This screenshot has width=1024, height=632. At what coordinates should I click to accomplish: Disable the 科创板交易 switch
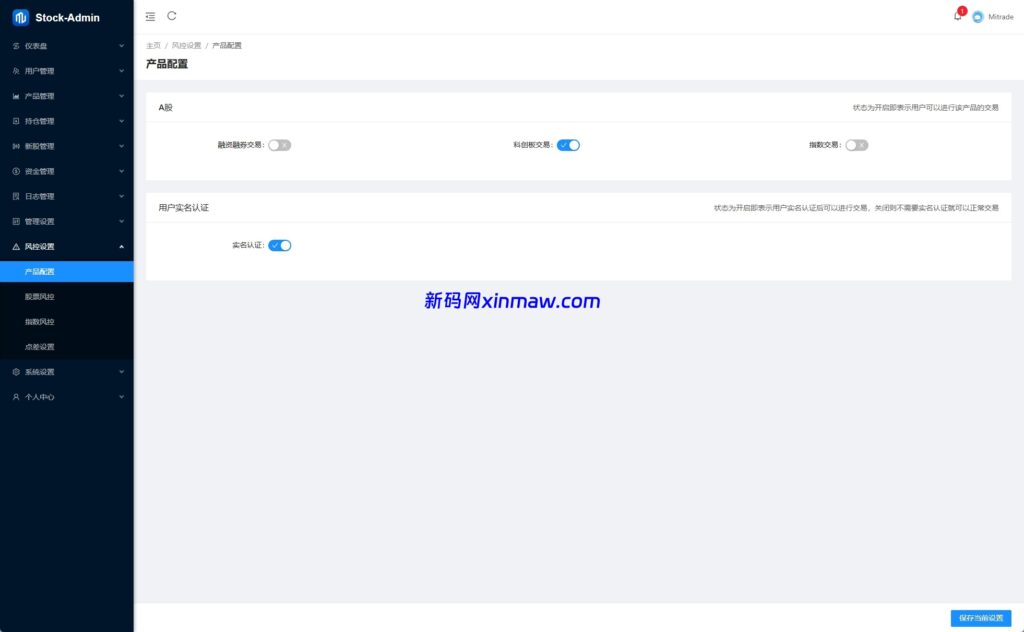click(568, 145)
